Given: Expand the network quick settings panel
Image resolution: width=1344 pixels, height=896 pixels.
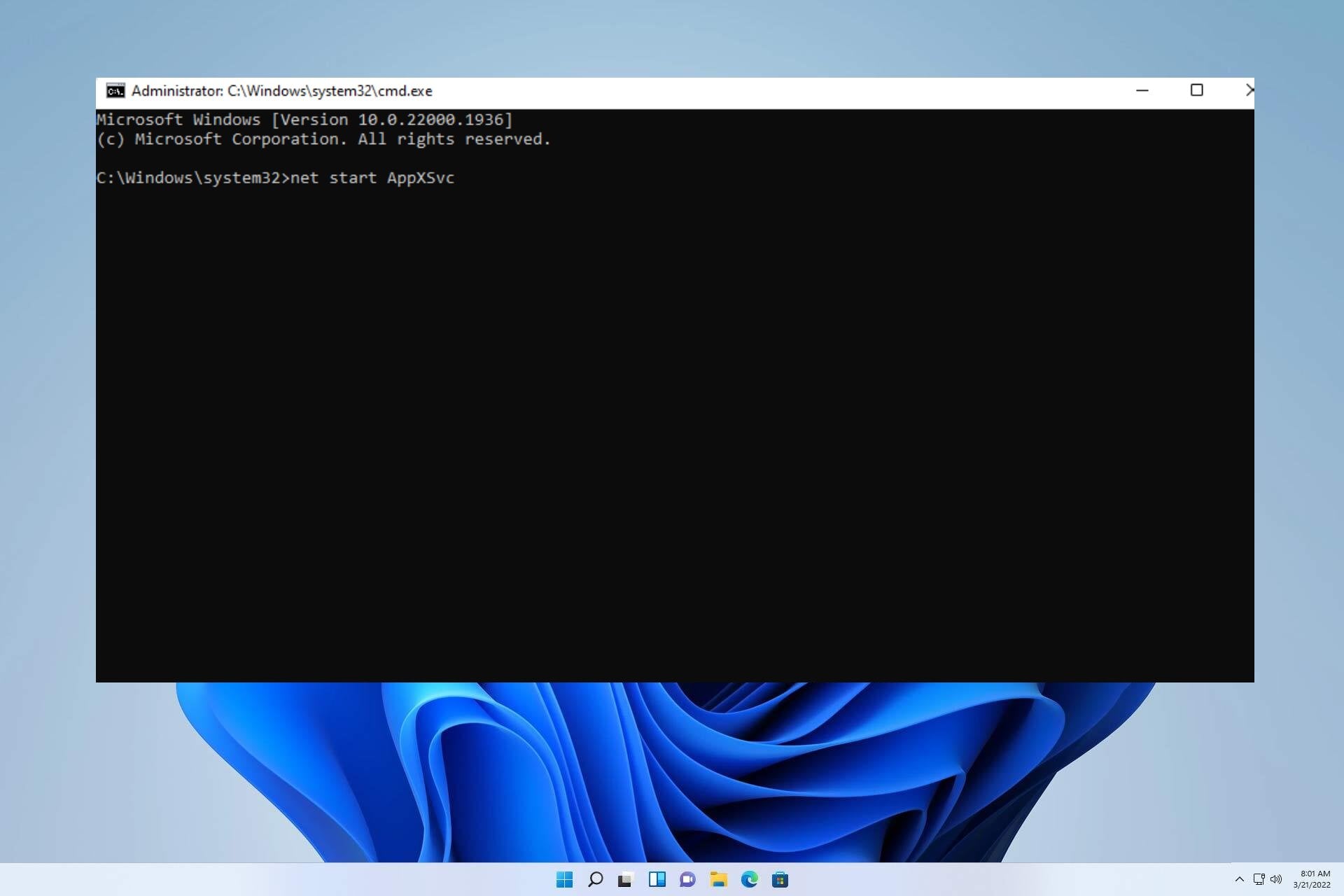Looking at the screenshot, I should [1258, 880].
